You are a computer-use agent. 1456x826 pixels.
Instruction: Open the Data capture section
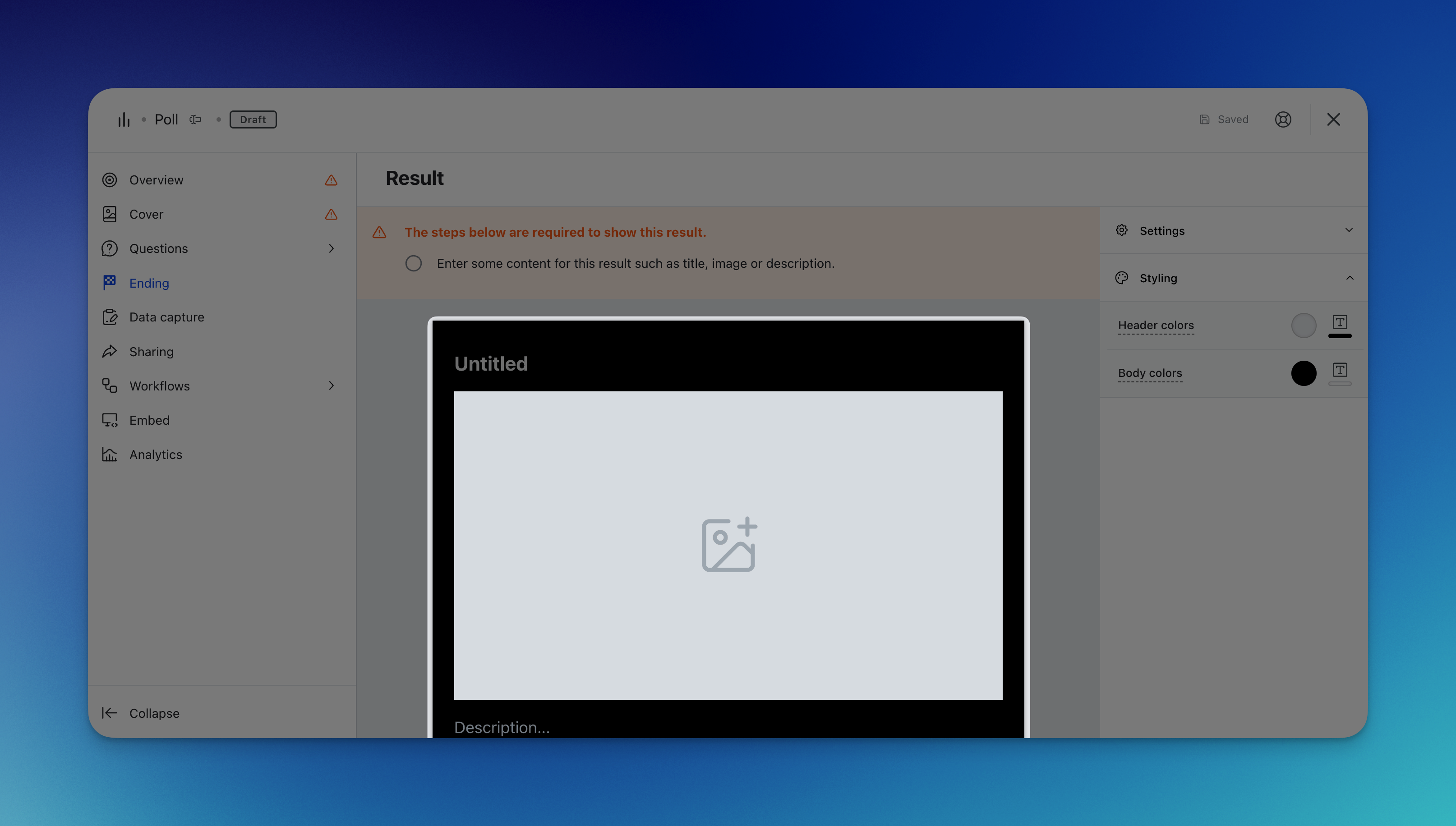click(x=166, y=317)
